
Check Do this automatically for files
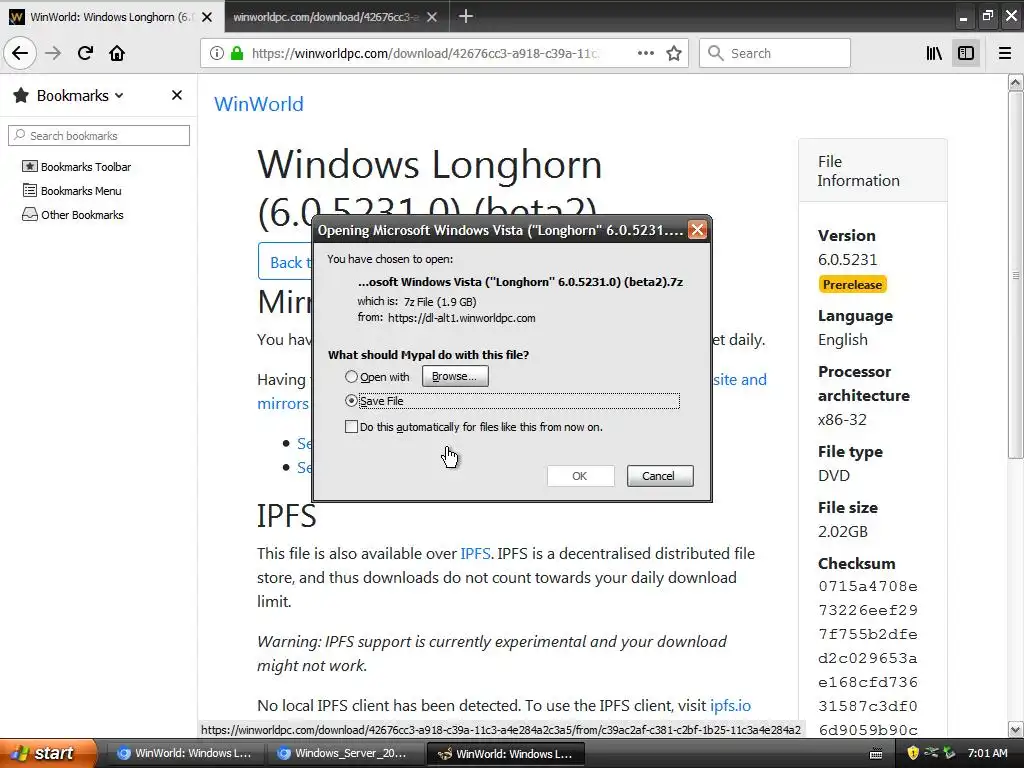pos(351,427)
